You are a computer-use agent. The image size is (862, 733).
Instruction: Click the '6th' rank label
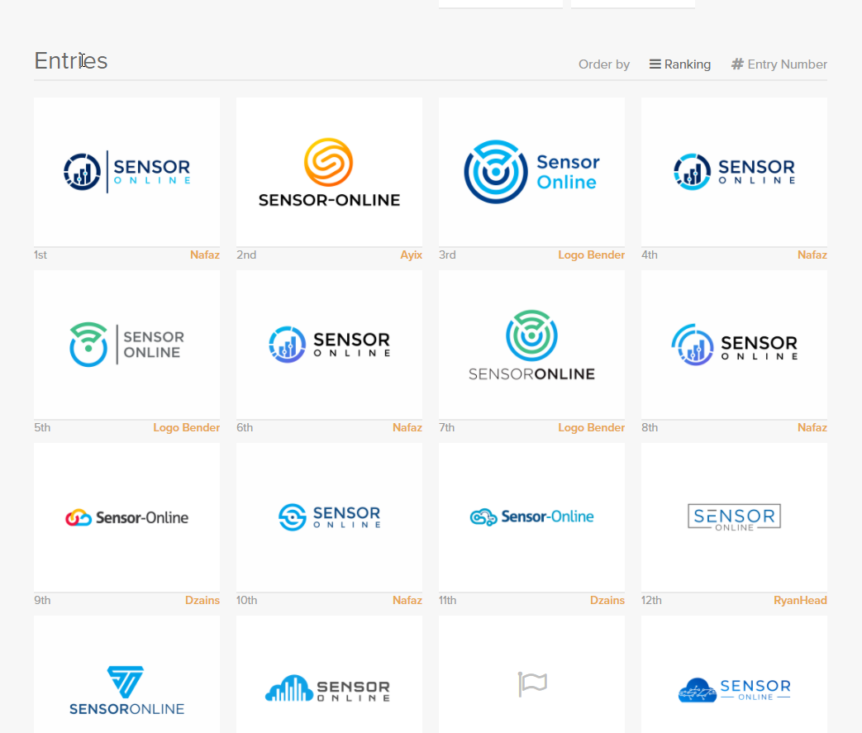245,427
